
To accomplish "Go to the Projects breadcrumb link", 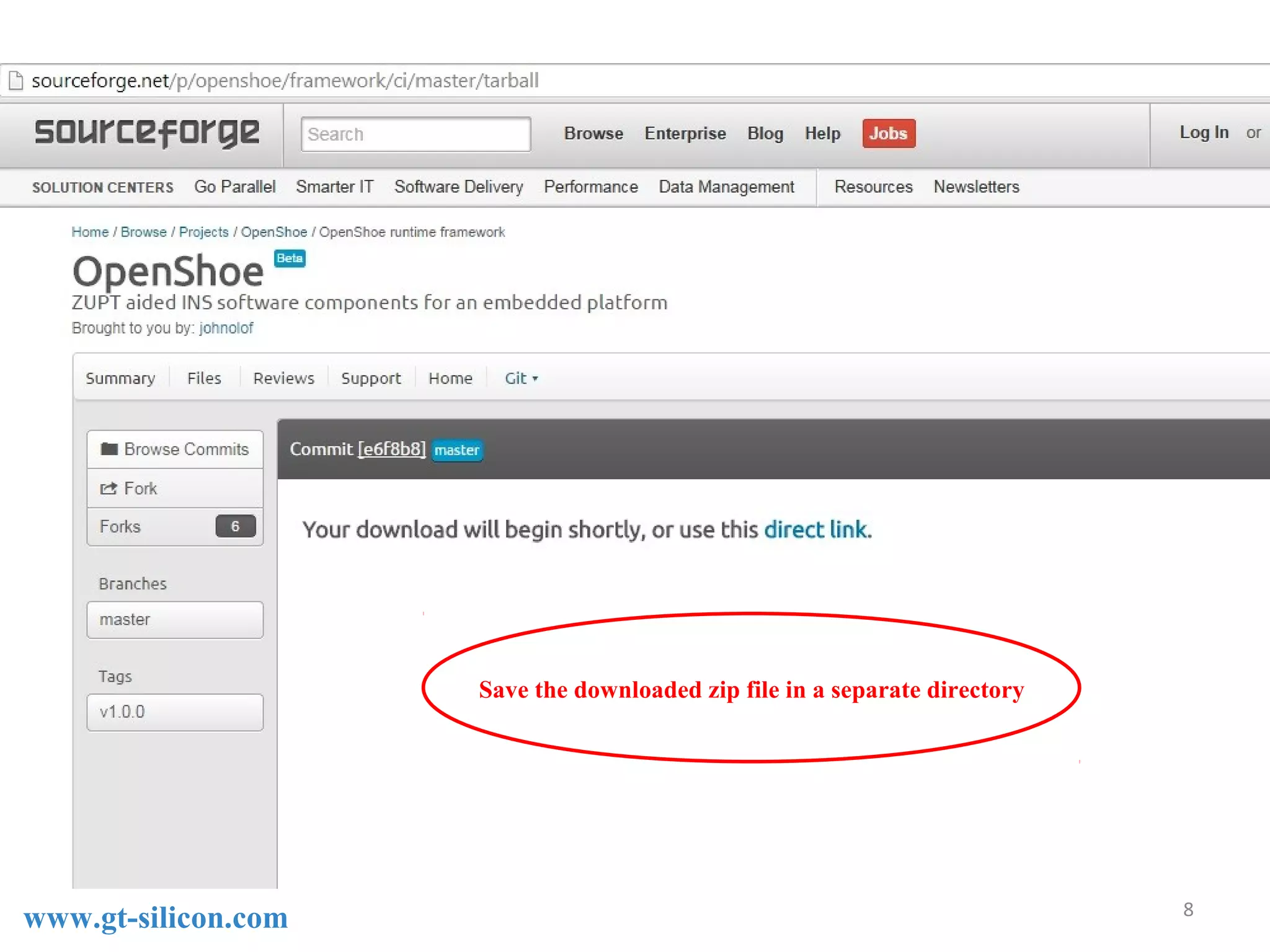I will [204, 232].
